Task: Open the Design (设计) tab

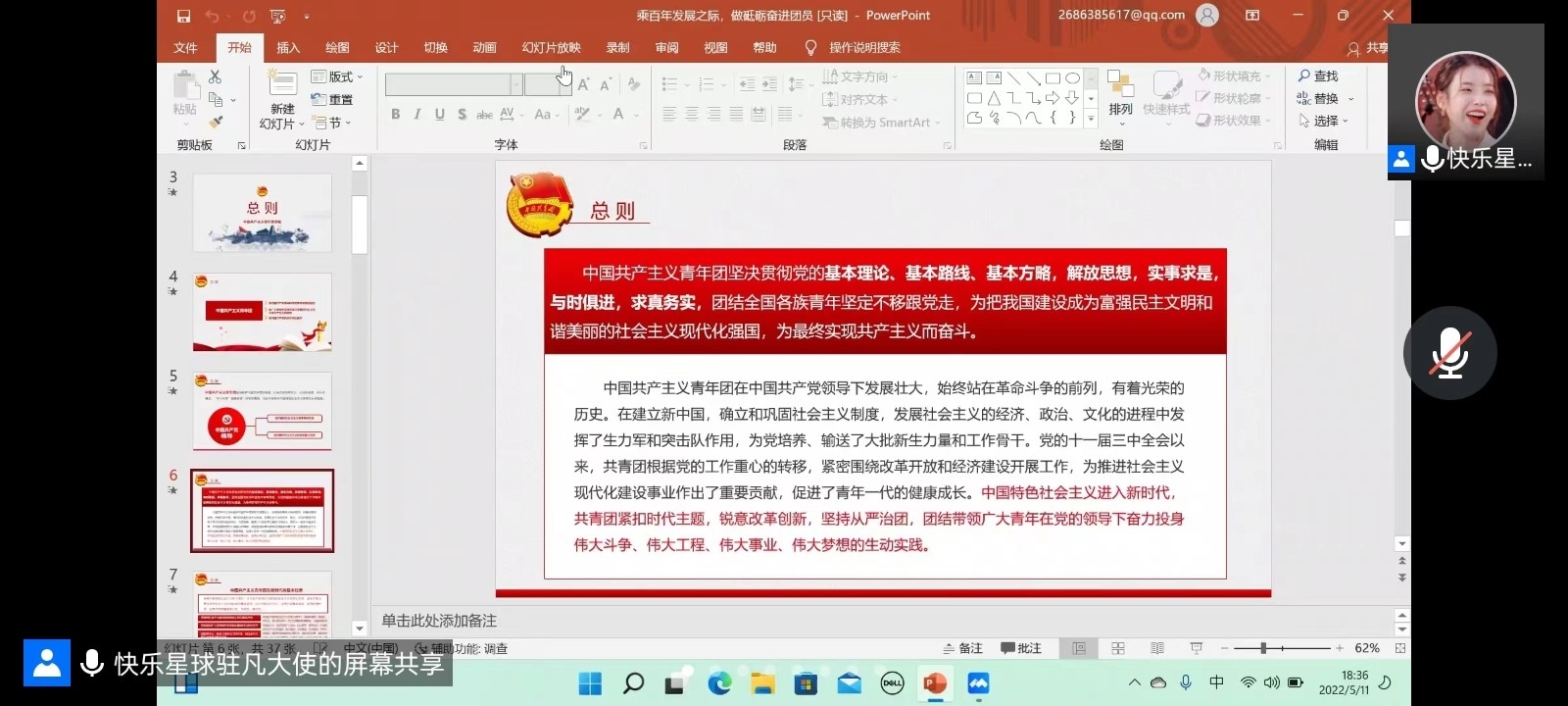Action: pos(386,47)
